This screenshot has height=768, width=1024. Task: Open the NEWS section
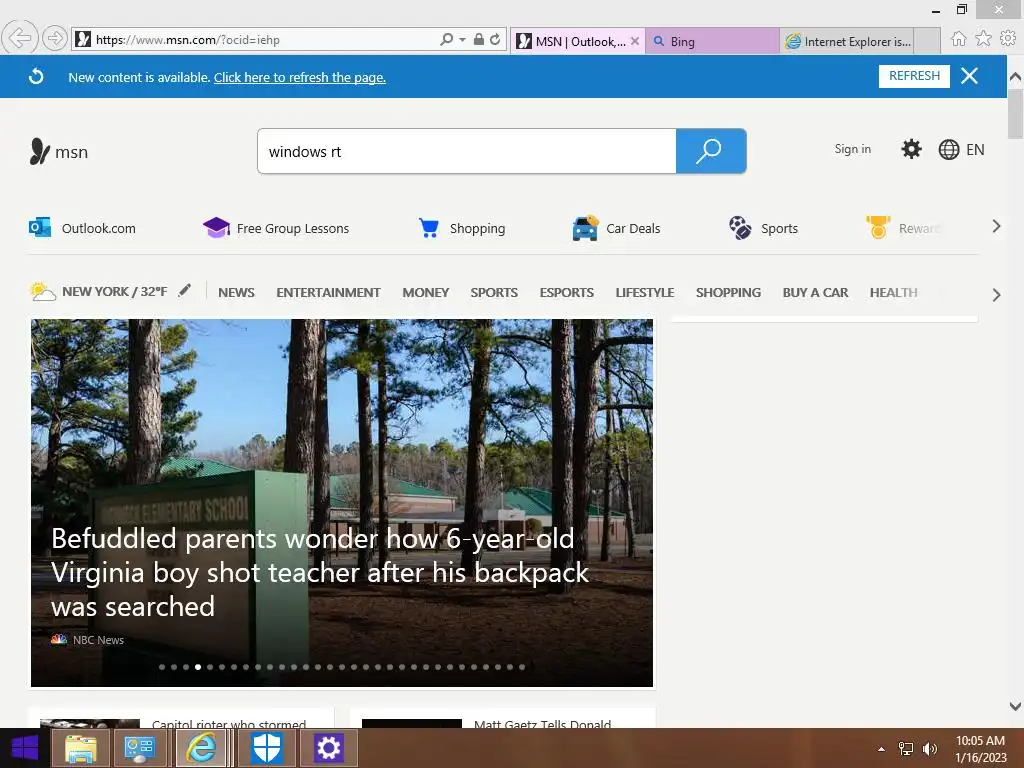coord(236,293)
